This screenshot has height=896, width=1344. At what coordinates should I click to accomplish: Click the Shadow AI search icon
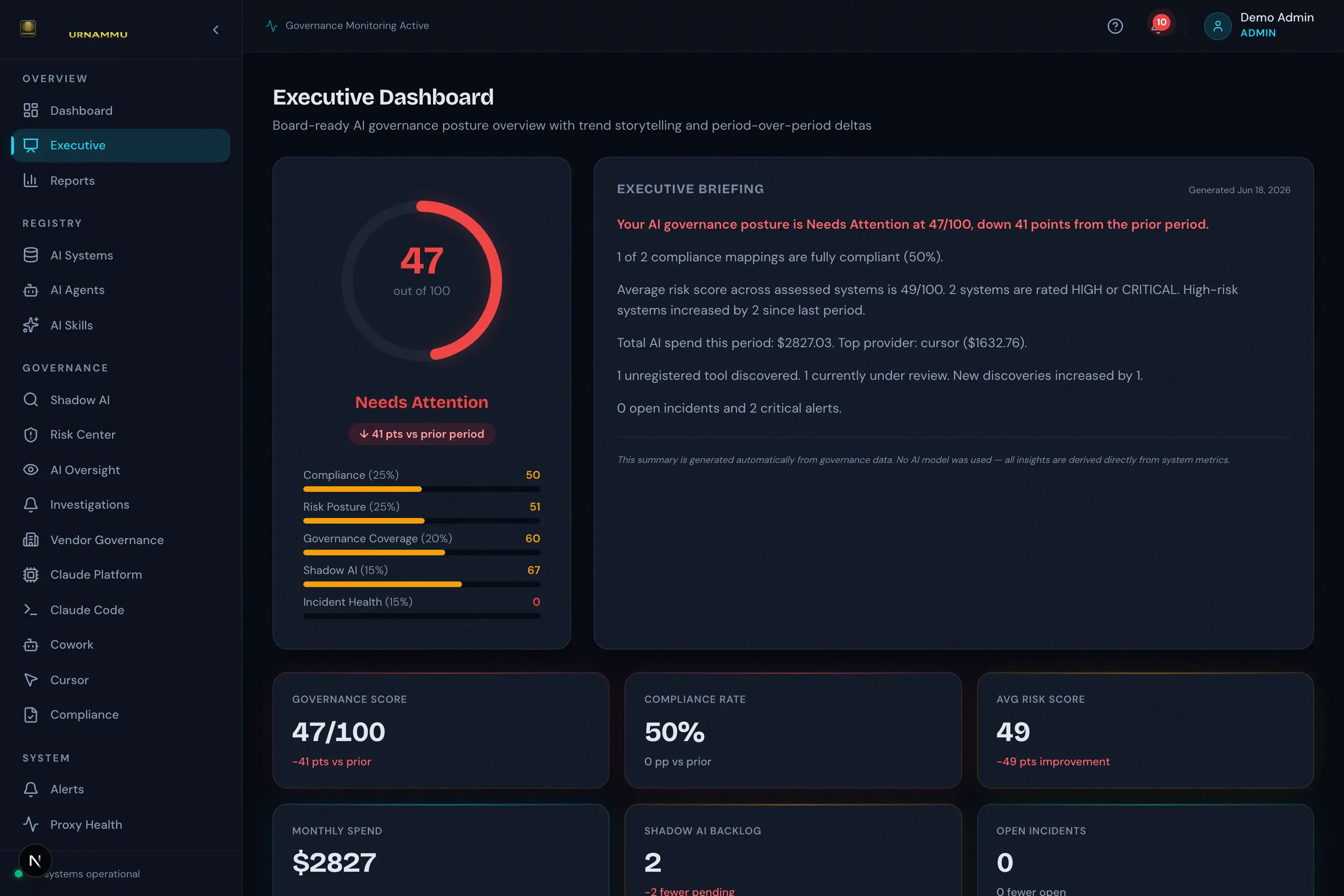31,399
